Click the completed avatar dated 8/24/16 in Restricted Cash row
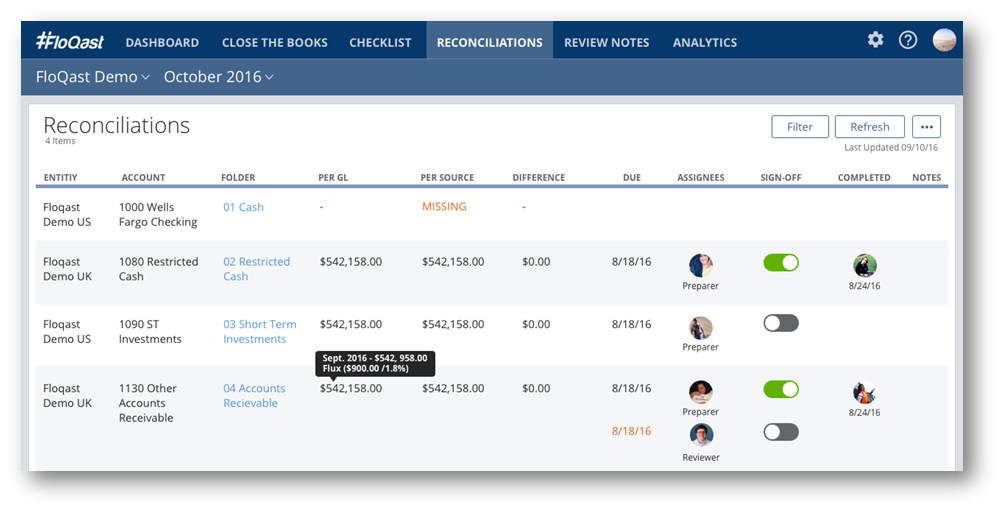This screenshot has height=513, width=1005. pos(865,265)
